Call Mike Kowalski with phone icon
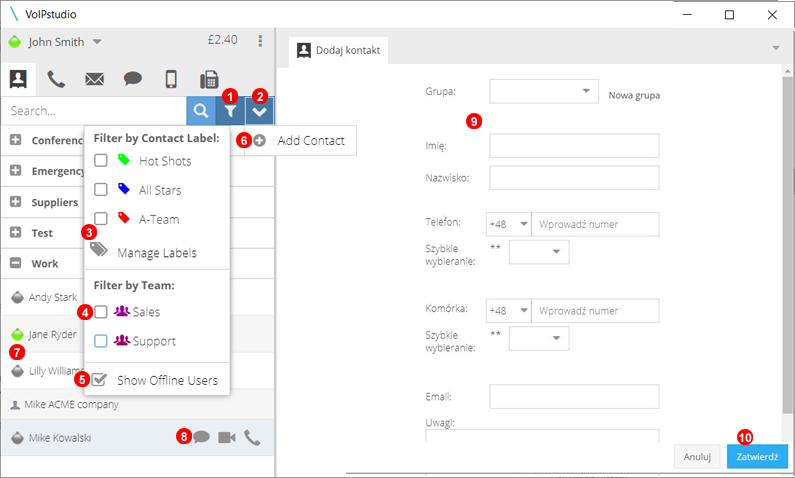The height and width of the screenshot is (478, 795). tap(252, 437)
